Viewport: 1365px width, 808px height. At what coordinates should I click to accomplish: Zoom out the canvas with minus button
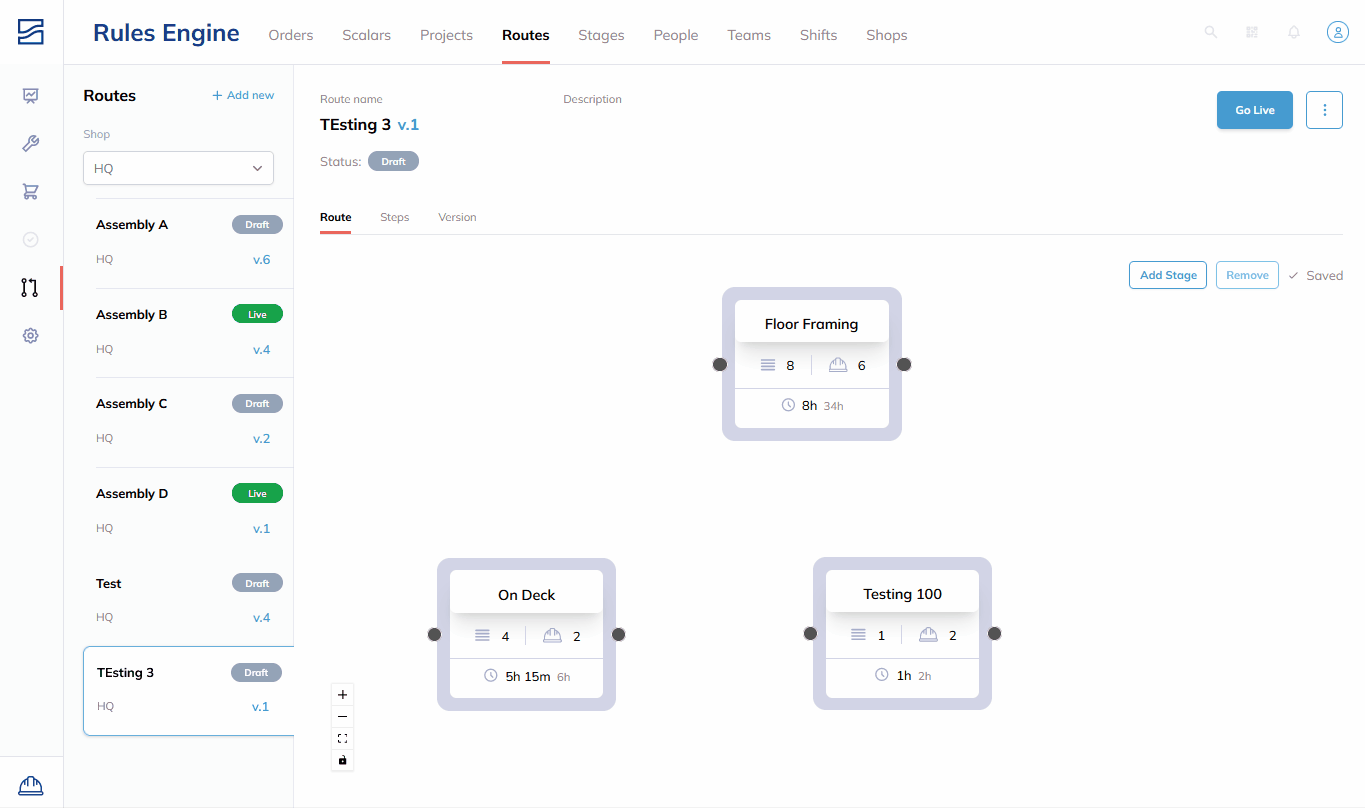coord(343,716)
